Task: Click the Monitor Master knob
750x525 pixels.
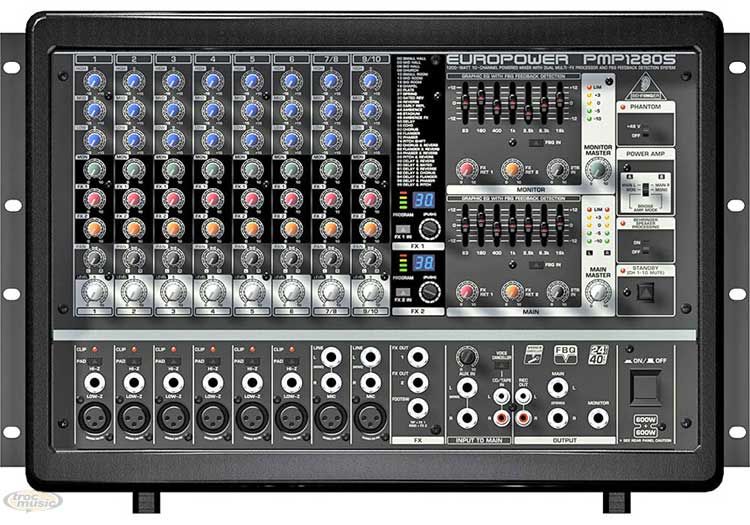Action: (x=598, y=170)
